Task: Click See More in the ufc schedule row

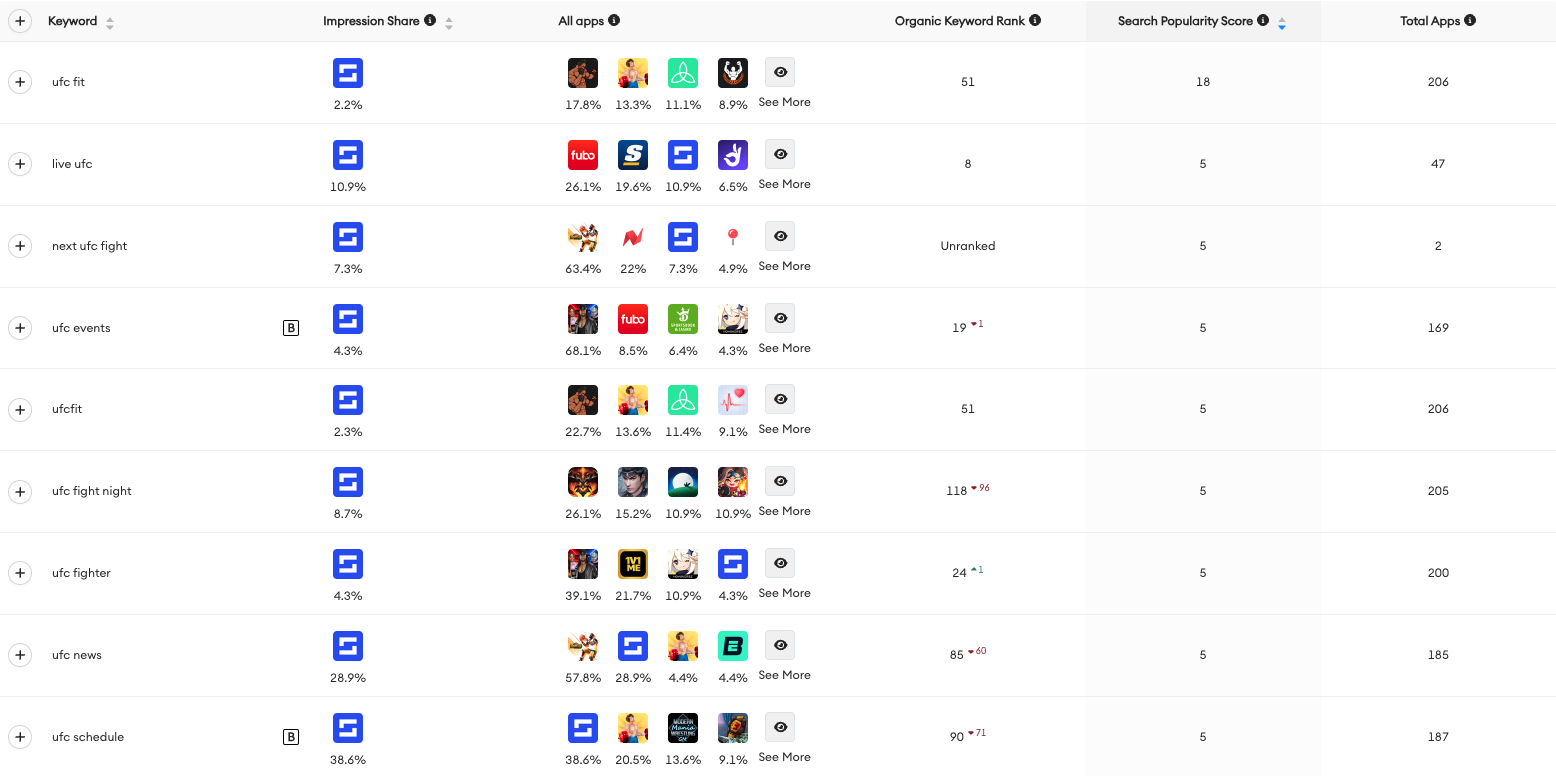Action: click(x=784, y=757)
